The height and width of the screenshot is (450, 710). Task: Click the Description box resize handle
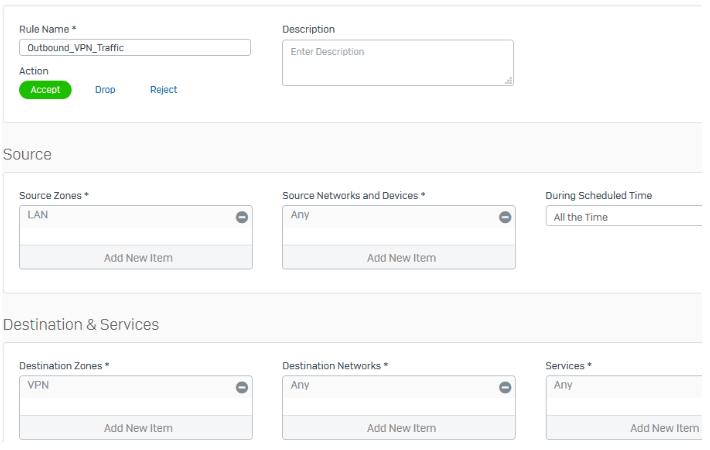(508, 80)
